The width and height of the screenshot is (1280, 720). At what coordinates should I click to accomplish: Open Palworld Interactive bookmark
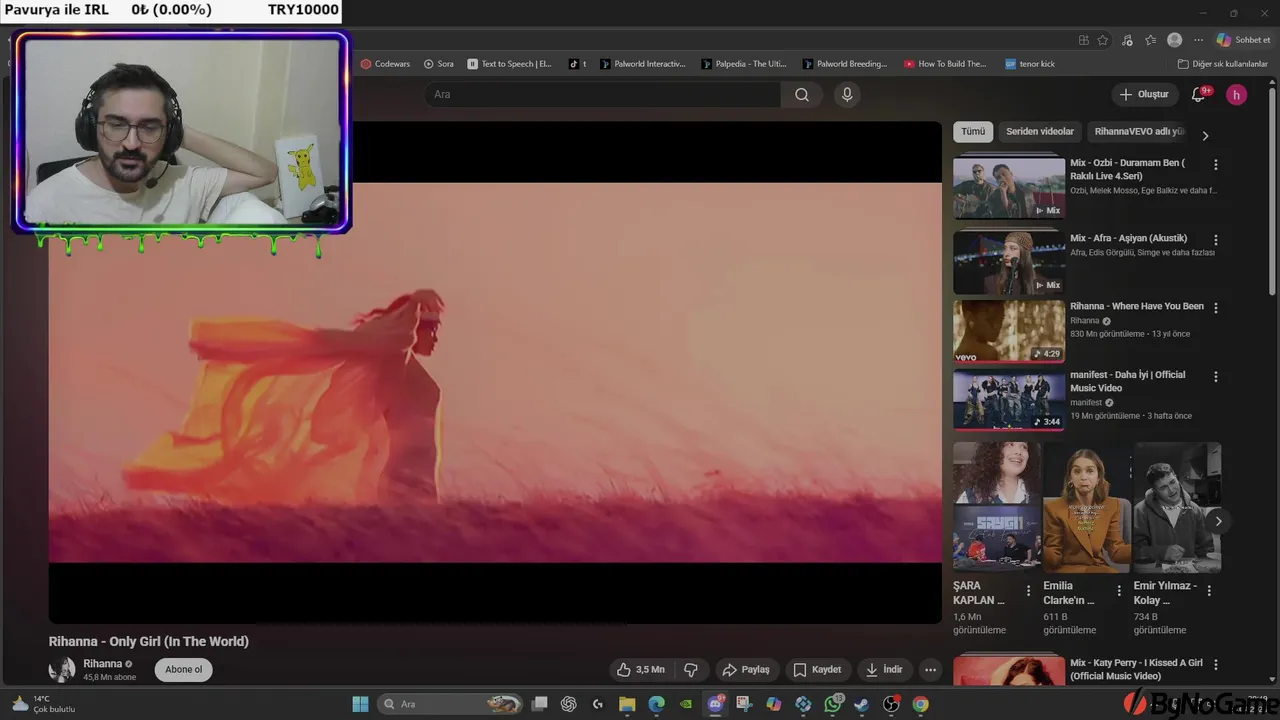643,64
